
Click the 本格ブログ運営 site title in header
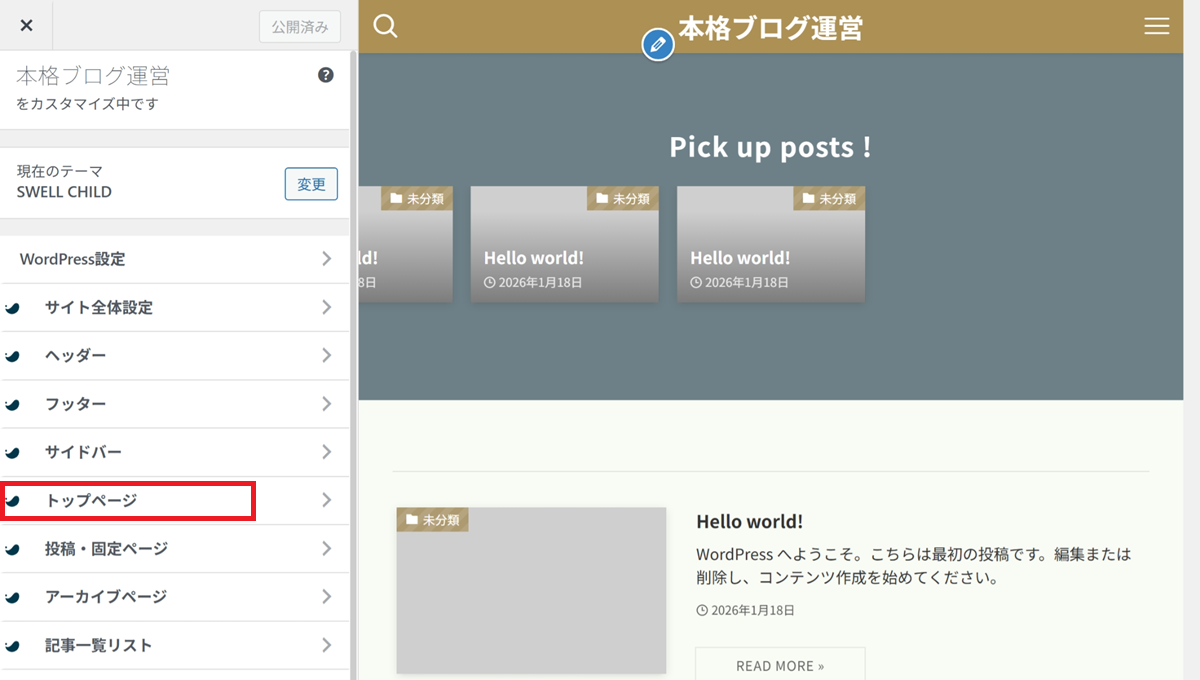point(770,28)
